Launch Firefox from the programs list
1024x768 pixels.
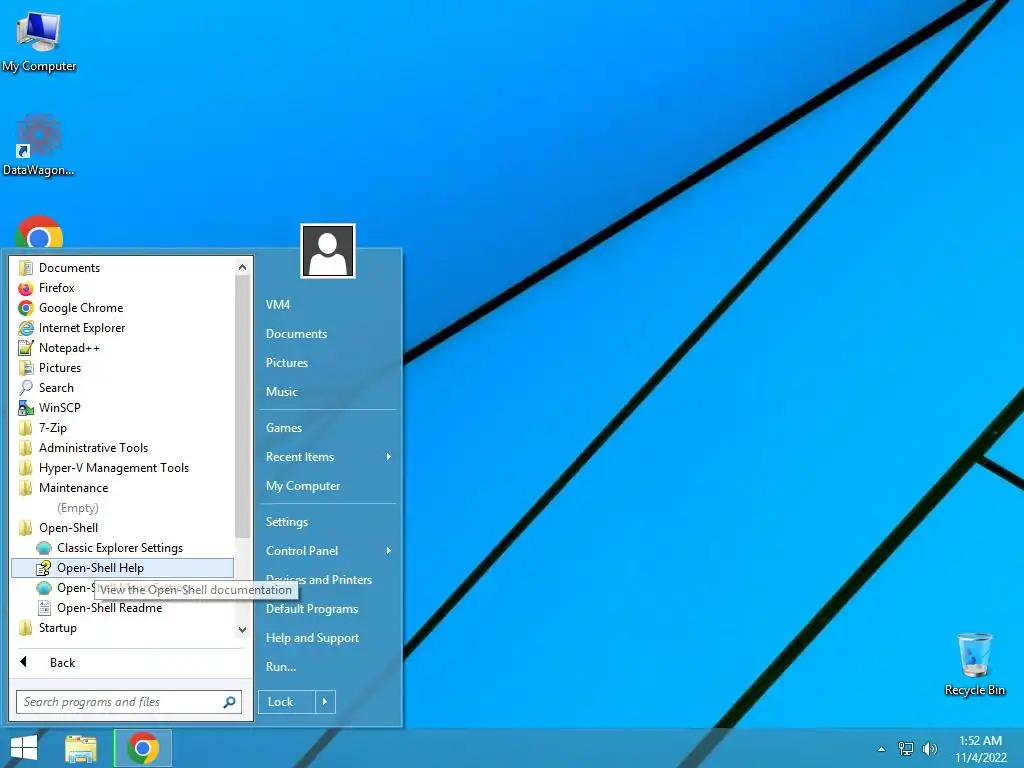pyautogui.click(x=123, y=288)
